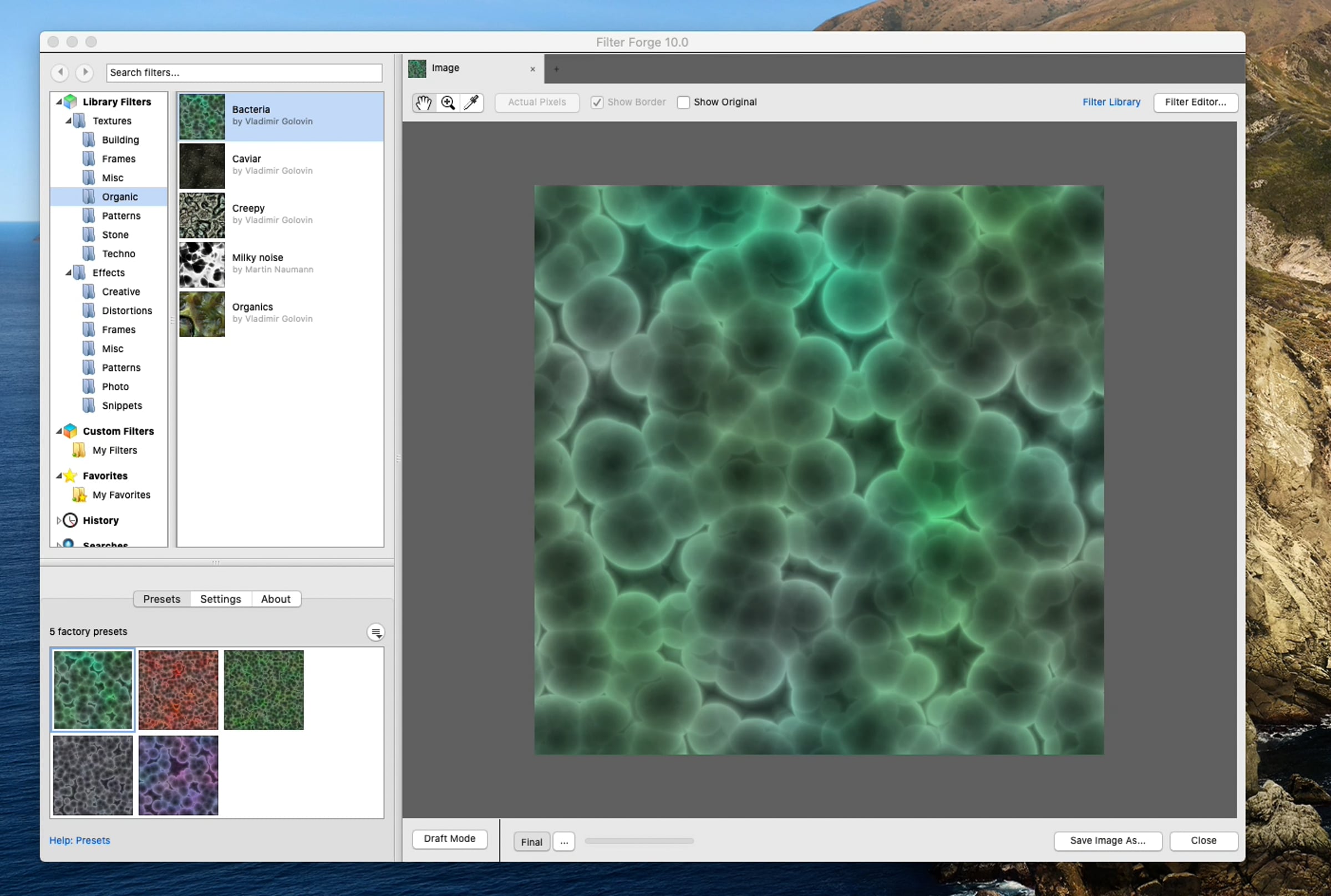Choose the teal-green bacteria preset
The height and width of the screenshot is (896, 1331).
tap(93, 690)
